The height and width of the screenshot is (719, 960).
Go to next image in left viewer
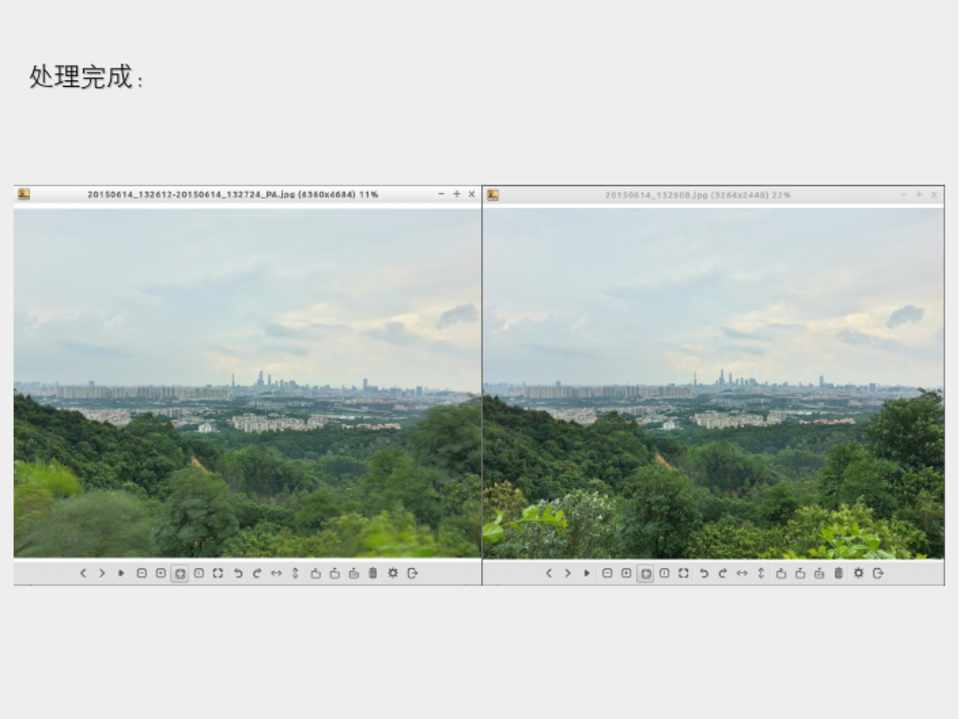102,573
